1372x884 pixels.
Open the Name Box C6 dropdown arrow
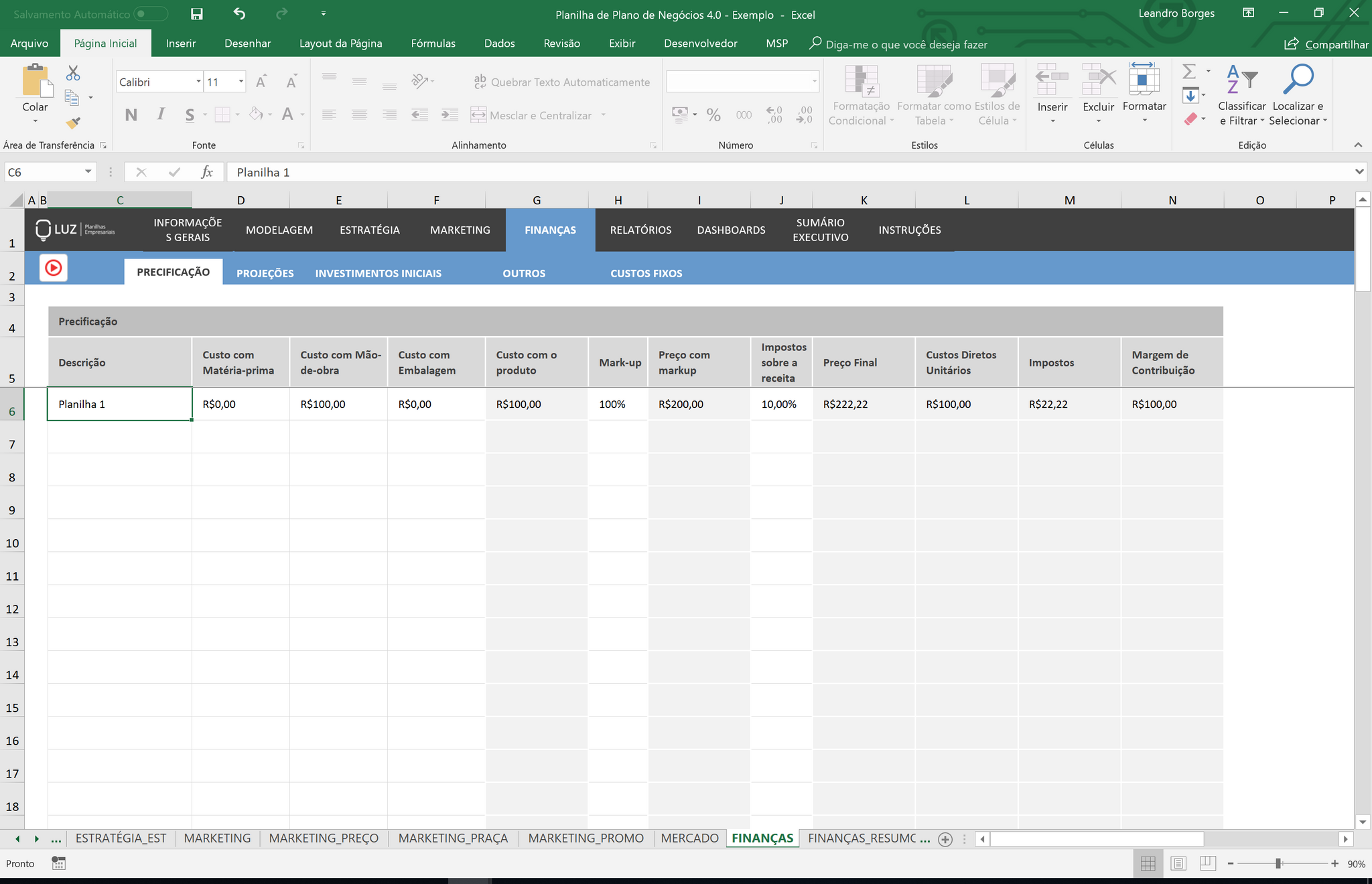[x=88, y=172]
